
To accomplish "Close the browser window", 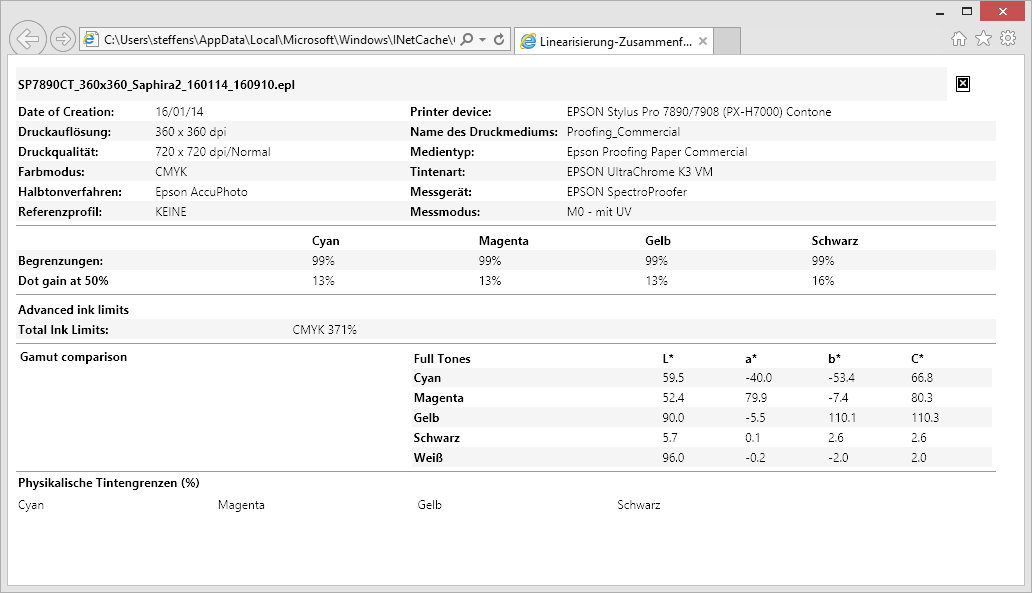I will coord(1002,11).
